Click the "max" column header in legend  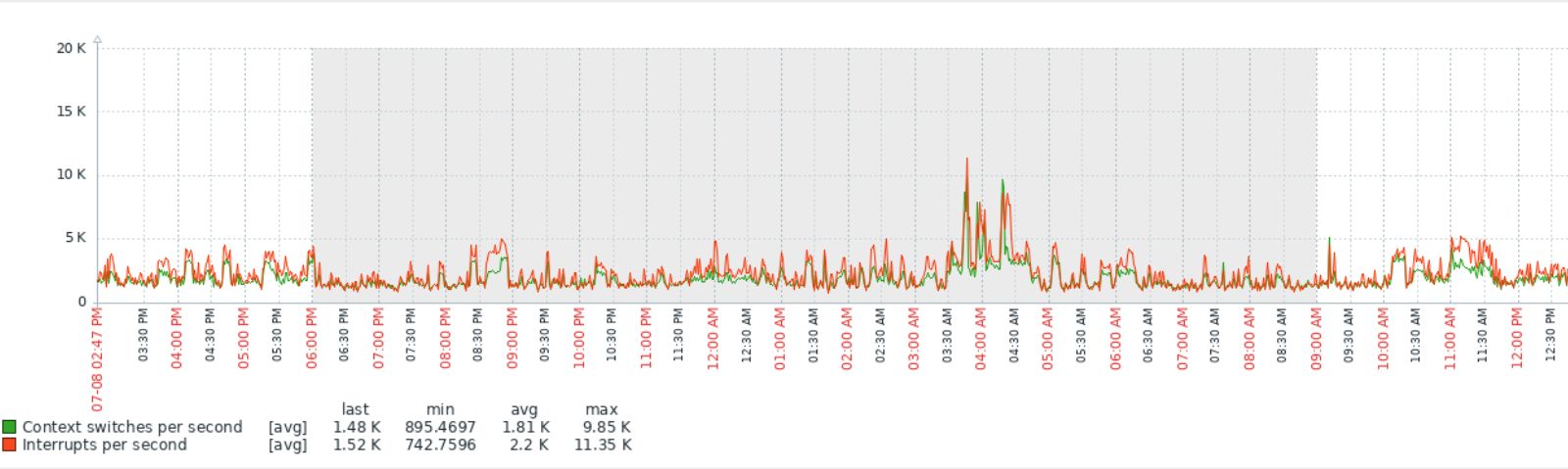[602, 409]
